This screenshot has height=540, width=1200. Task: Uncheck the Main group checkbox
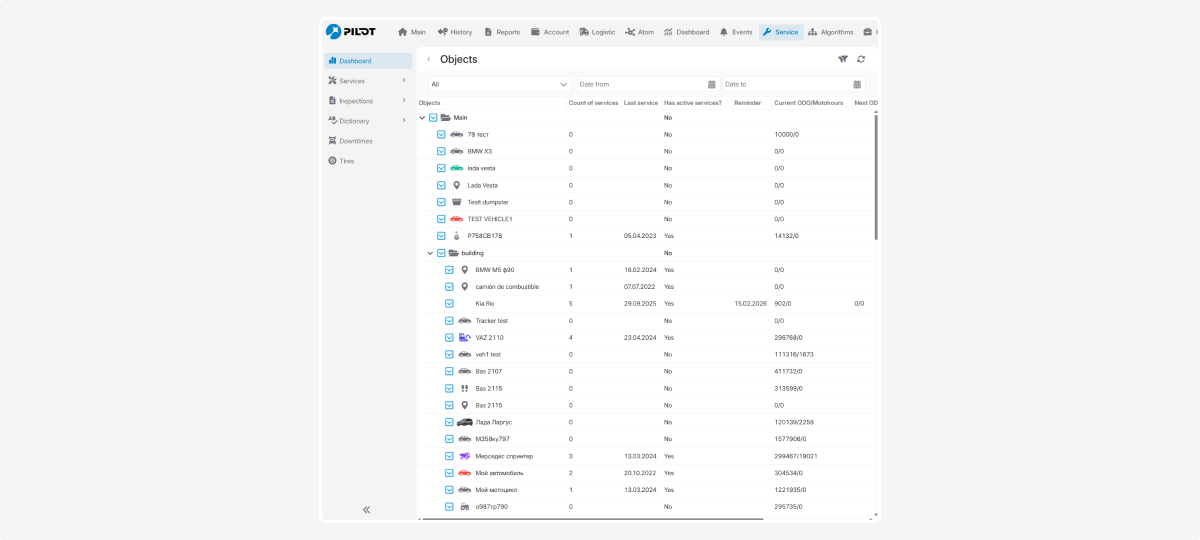coord(433,118)
